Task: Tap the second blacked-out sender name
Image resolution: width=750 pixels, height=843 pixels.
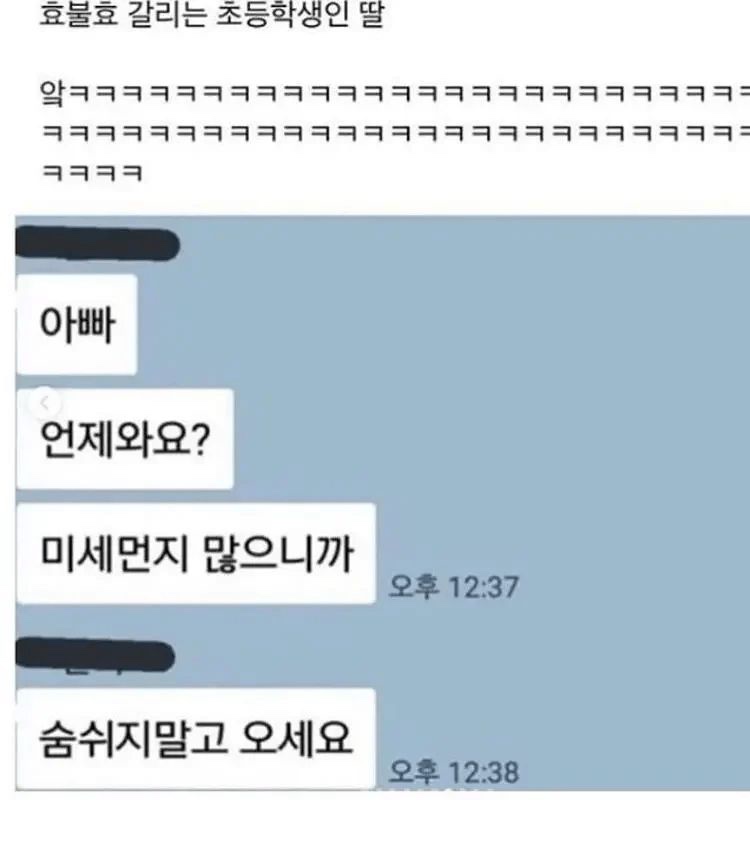Action: [95, 656]
